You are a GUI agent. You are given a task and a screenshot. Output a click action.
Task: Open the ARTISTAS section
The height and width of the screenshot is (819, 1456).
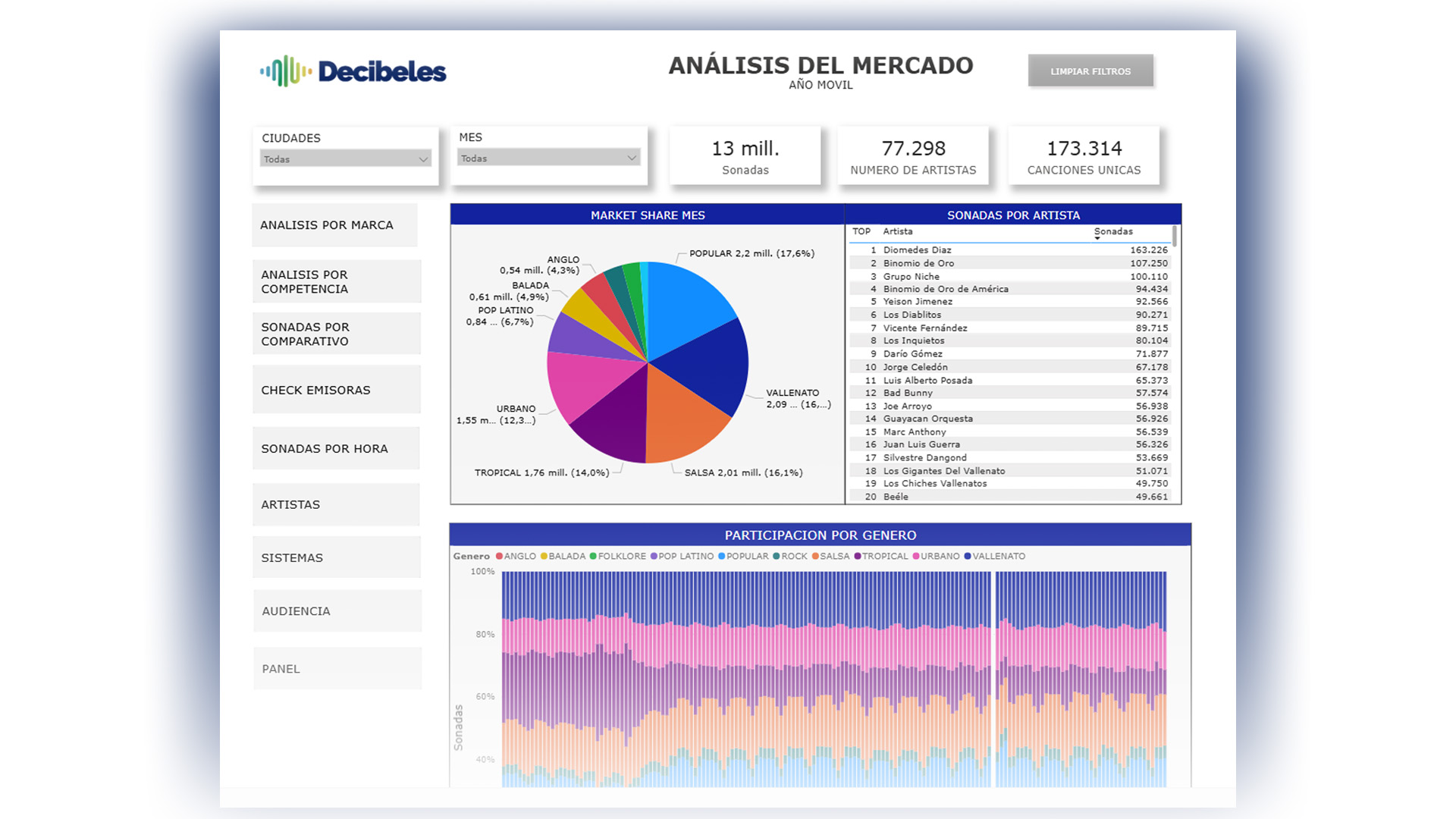coord(336,504)
